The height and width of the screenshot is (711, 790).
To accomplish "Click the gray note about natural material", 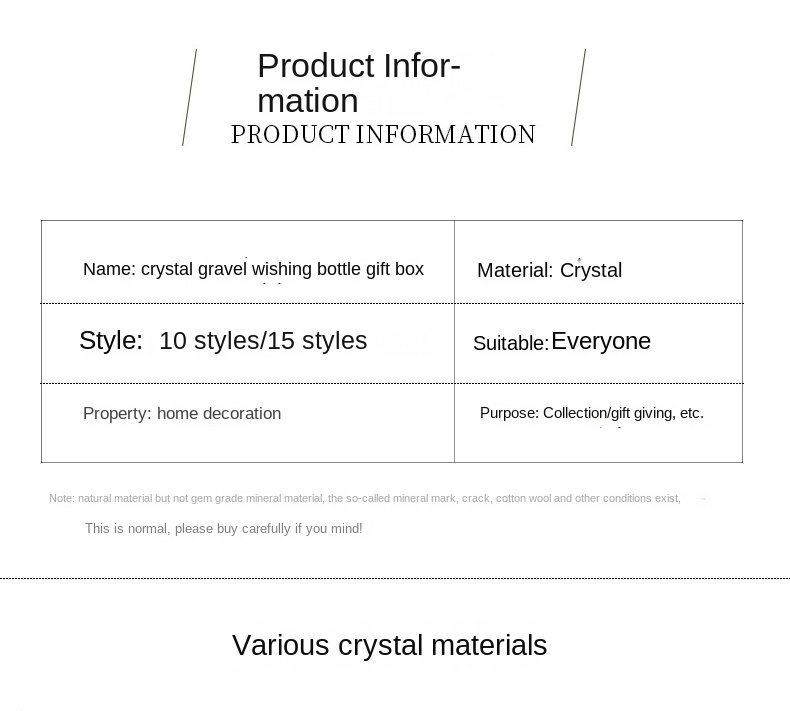I will pyautogui.click(x=365, y=498).
